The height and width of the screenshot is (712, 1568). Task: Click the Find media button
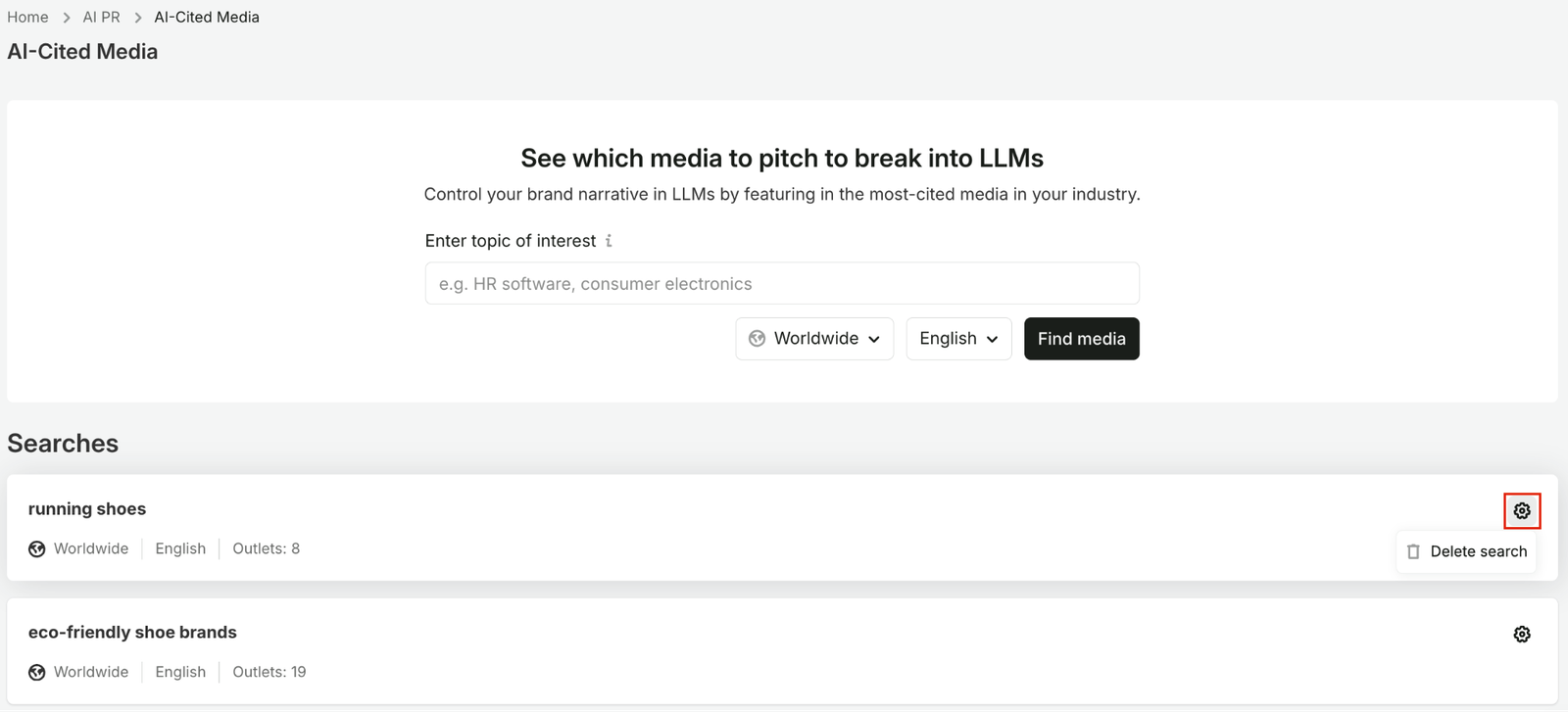1082,339
